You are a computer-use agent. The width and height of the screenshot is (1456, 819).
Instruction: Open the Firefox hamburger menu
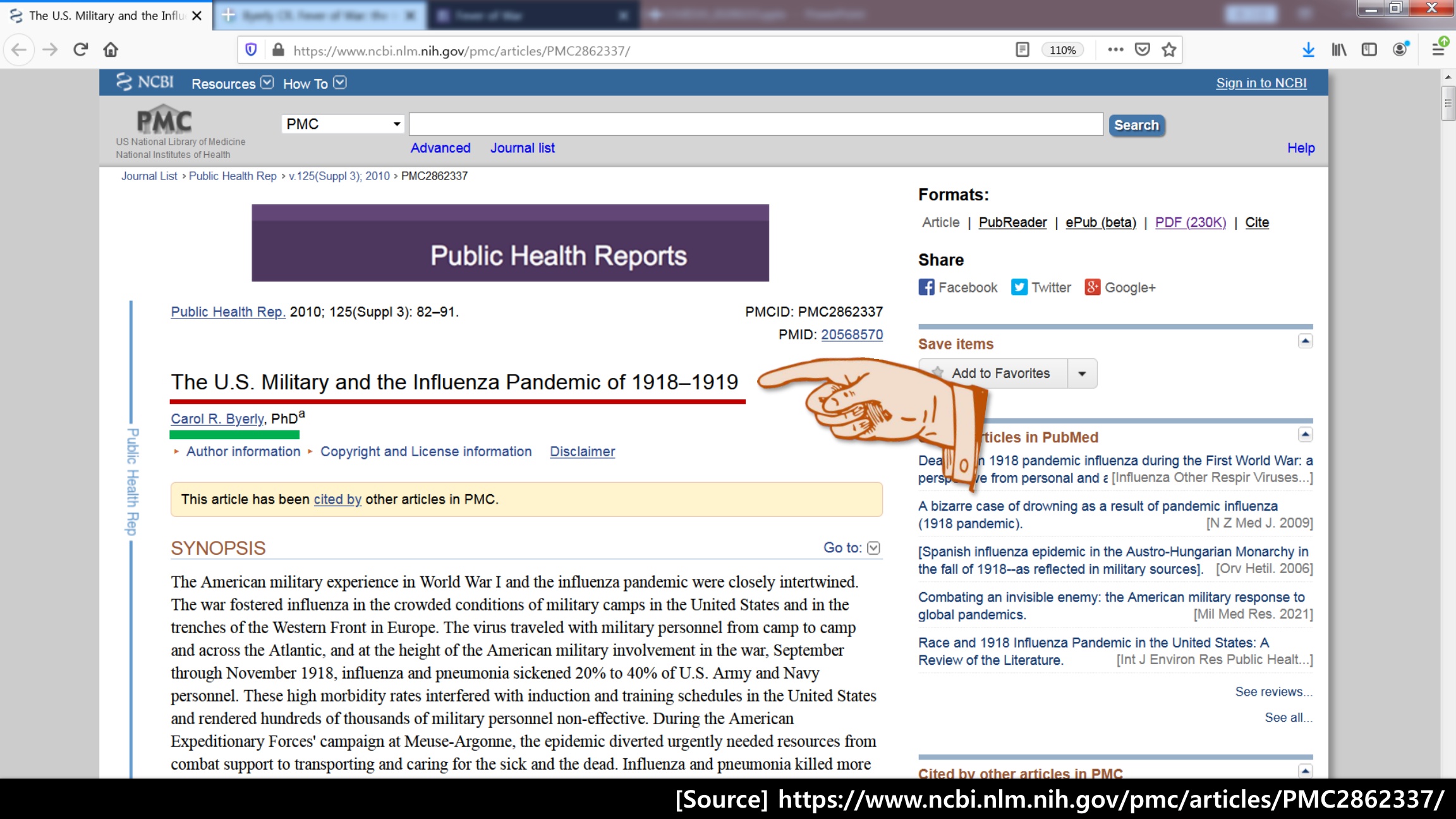pos(1439,49)
